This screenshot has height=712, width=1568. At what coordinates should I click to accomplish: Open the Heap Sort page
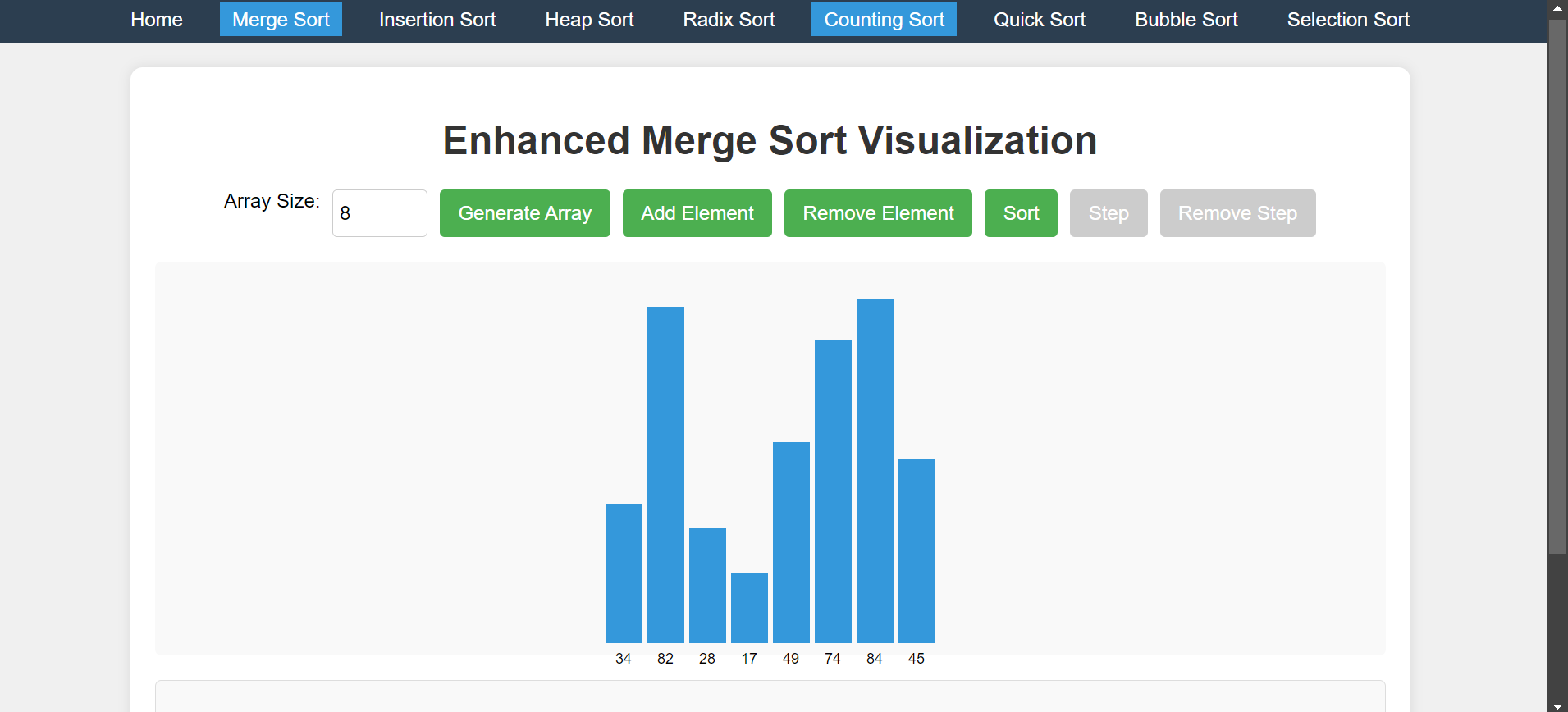tap(589, 19)
